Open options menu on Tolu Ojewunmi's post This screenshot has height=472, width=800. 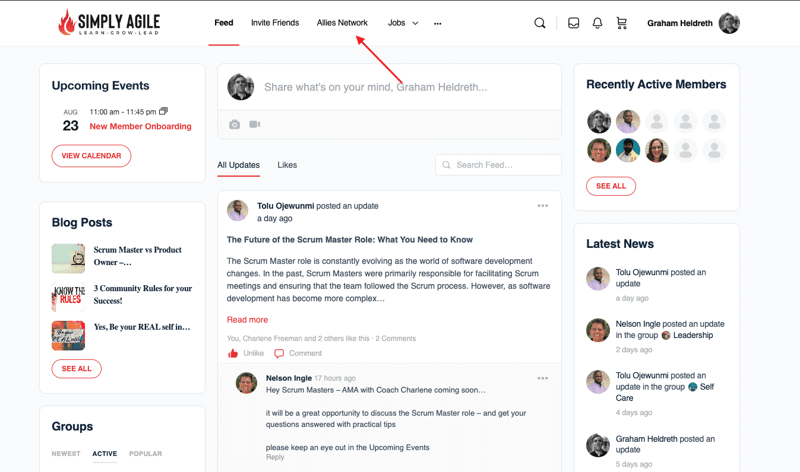(542, 206)
